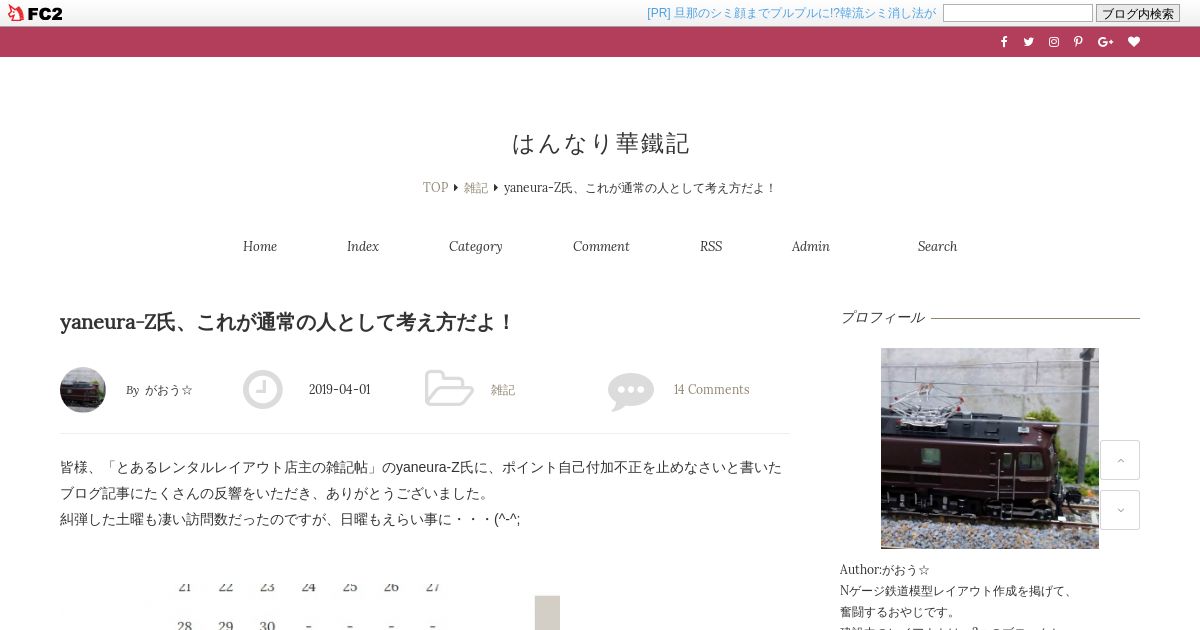Click the blog title はんなり華鐵記

point(601,144)
